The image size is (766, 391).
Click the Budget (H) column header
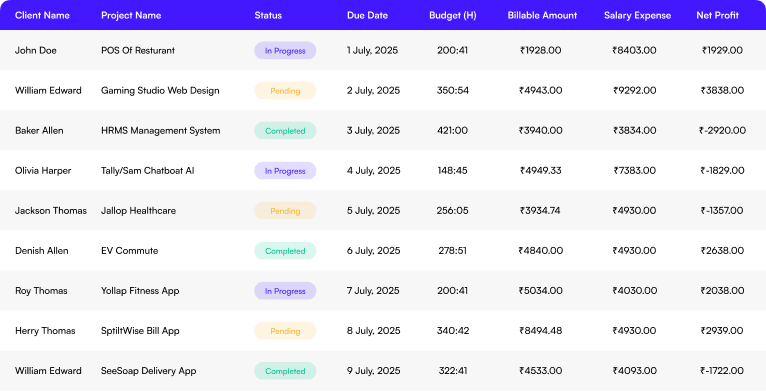click(x=452, y=15)
